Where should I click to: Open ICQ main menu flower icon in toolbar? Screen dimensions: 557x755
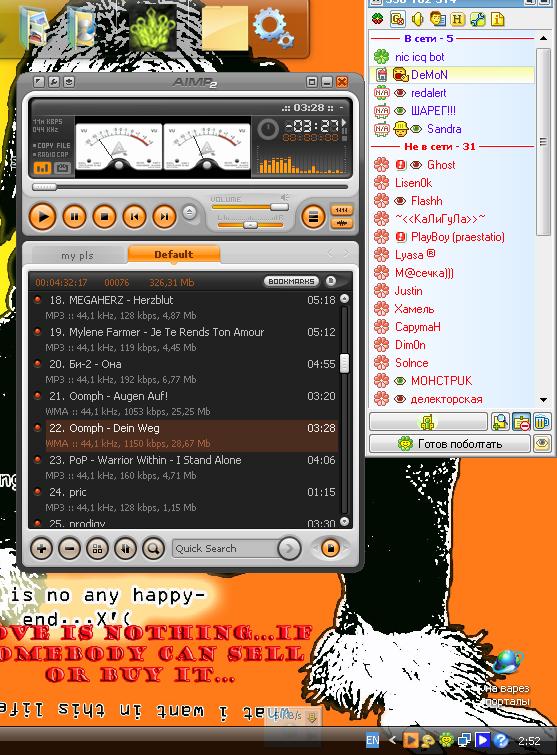coord(378,19)
